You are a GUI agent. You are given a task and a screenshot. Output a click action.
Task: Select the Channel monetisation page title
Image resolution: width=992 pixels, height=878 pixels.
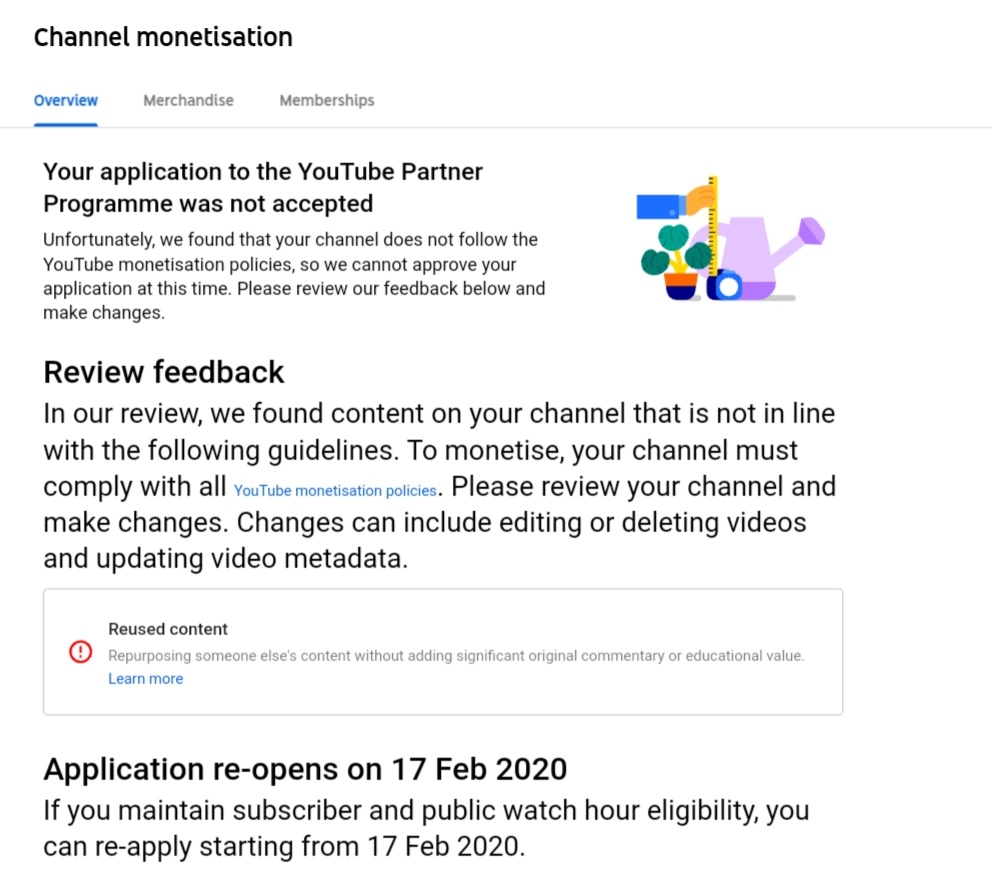click(x=163, y=37)
